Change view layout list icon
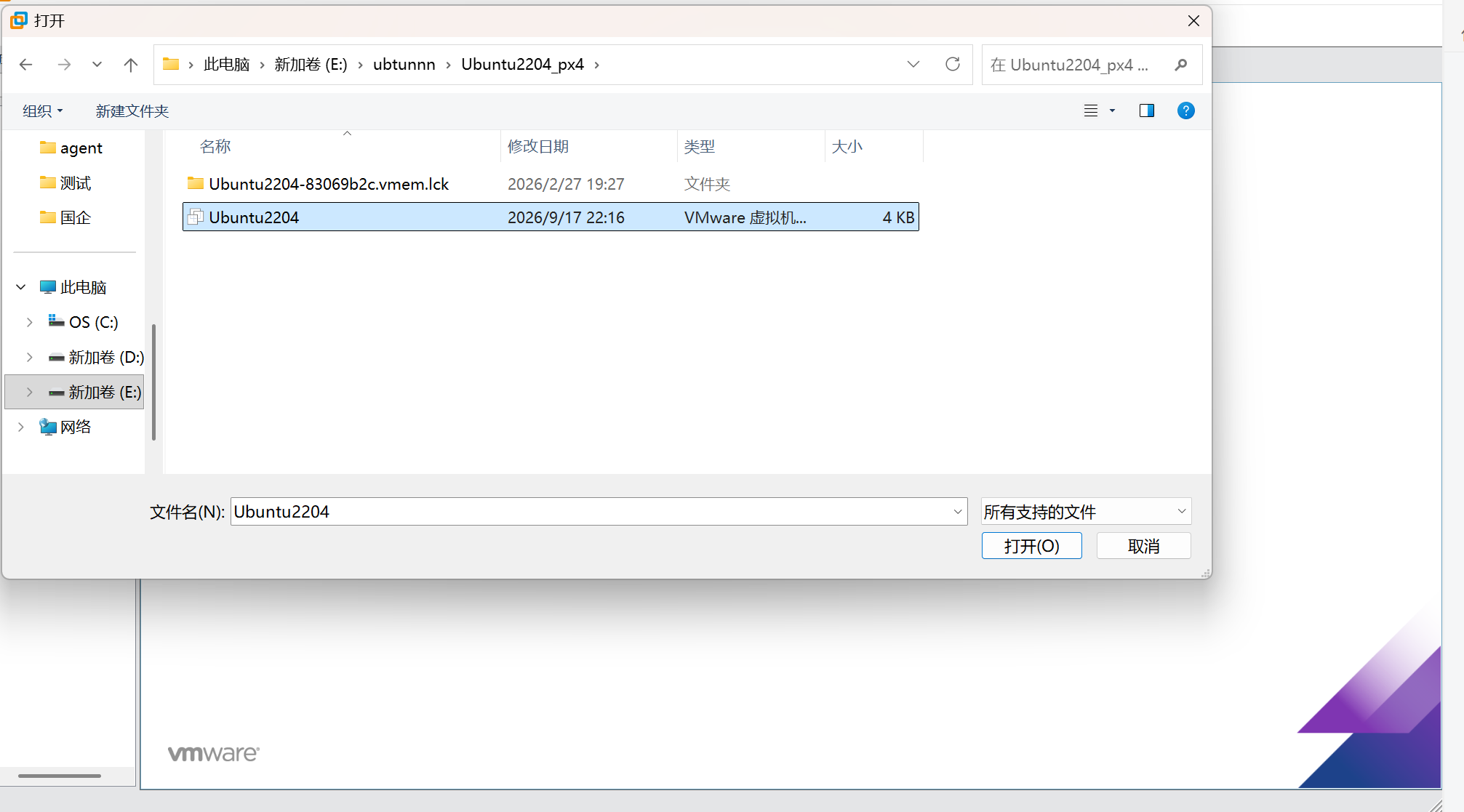The width and height of the screenshot is (1464, 812). pos(1091,110)
